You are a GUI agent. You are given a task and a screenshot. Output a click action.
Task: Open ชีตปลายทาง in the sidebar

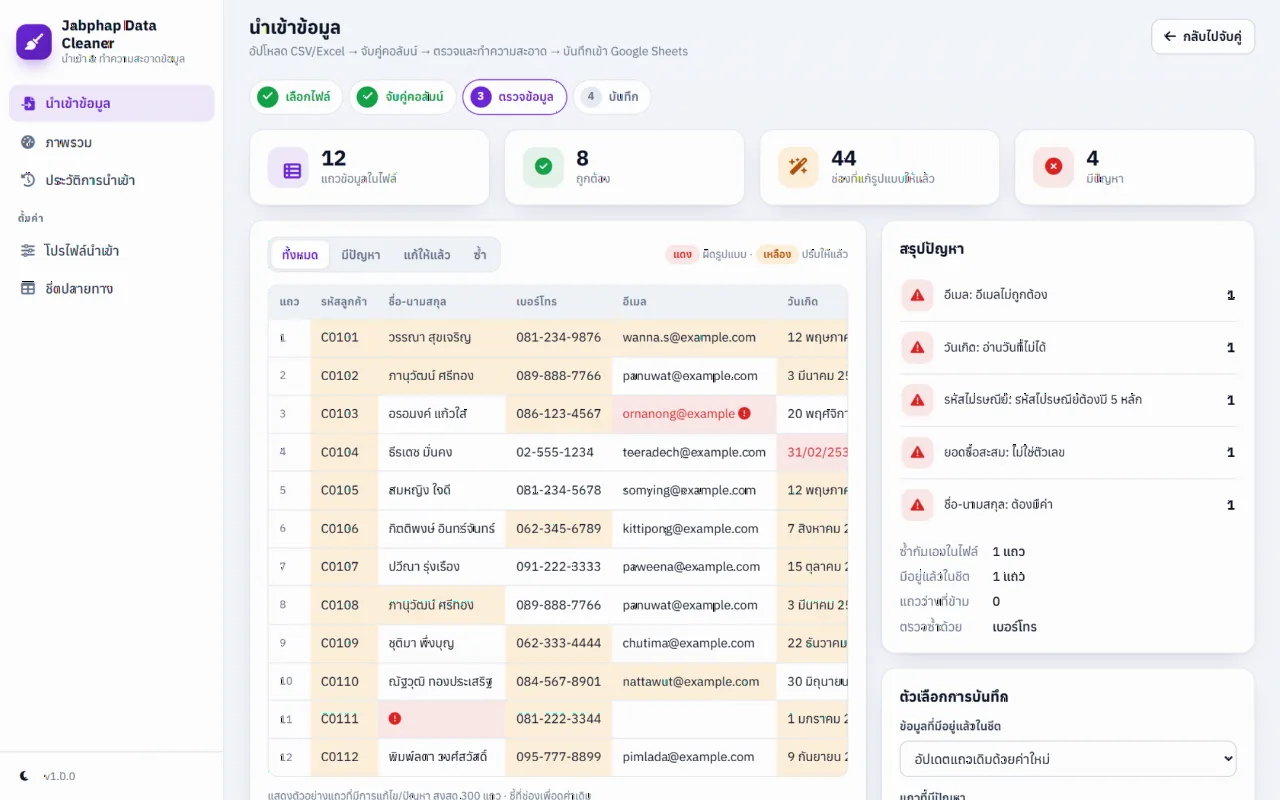pos(112,288)
